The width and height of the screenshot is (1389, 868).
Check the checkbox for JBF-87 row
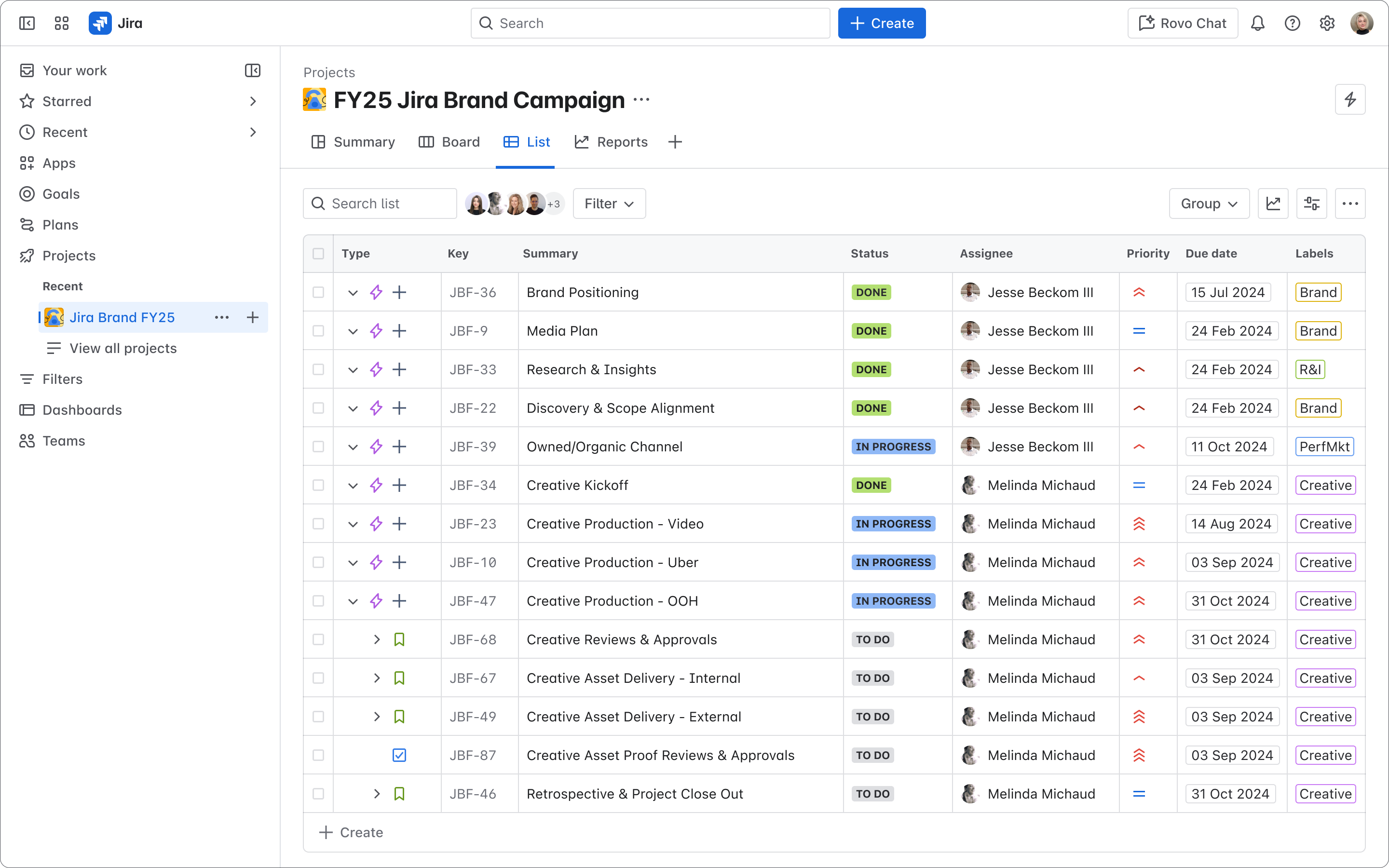pos(318,755)
